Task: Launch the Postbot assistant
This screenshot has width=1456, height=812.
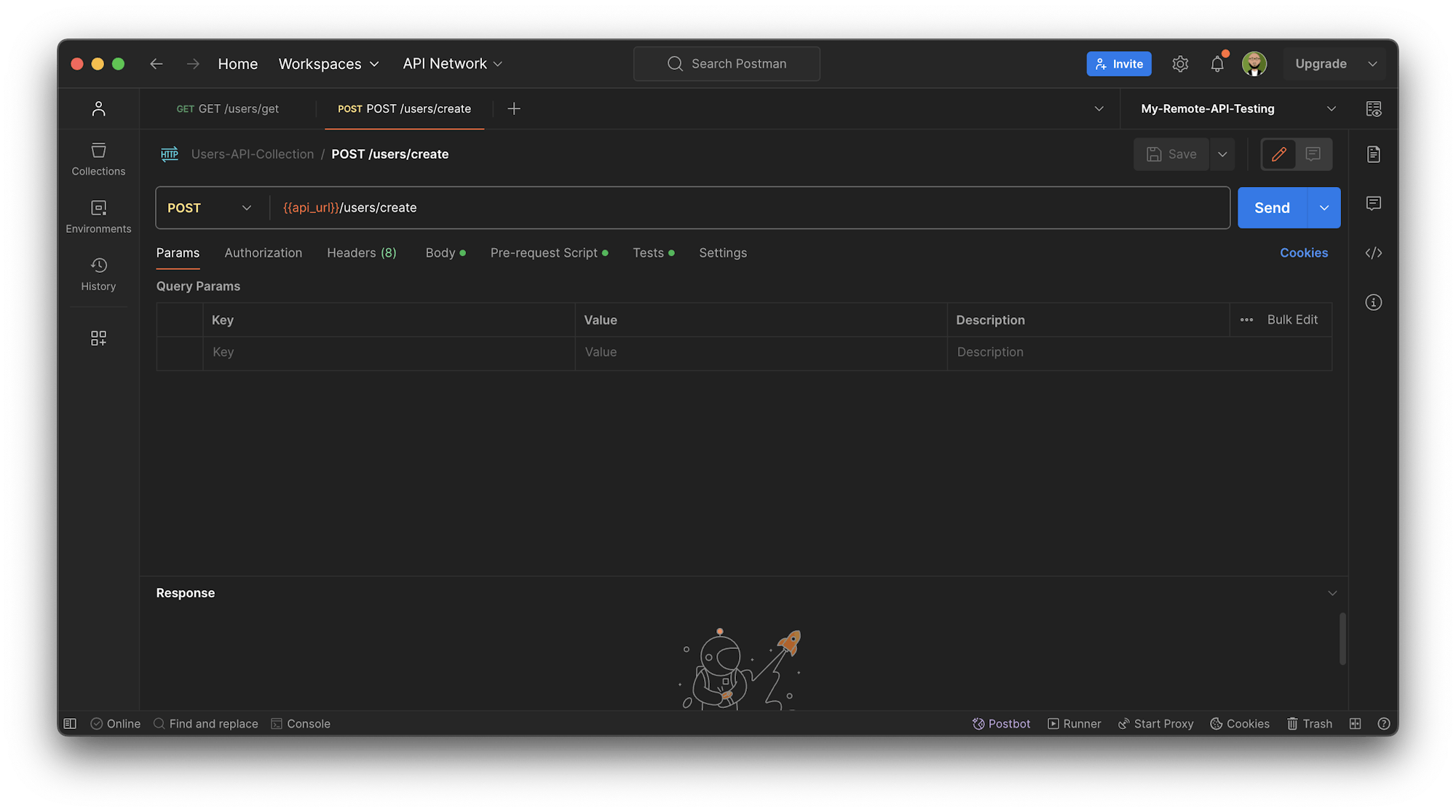Action: 1001,723
